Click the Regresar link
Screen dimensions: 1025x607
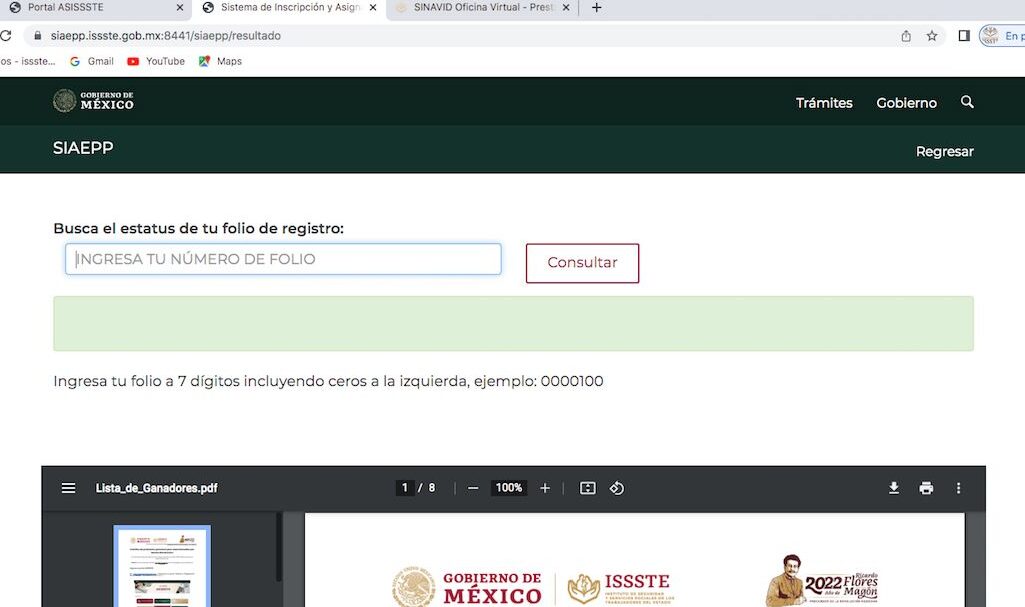tap(944, 150)
